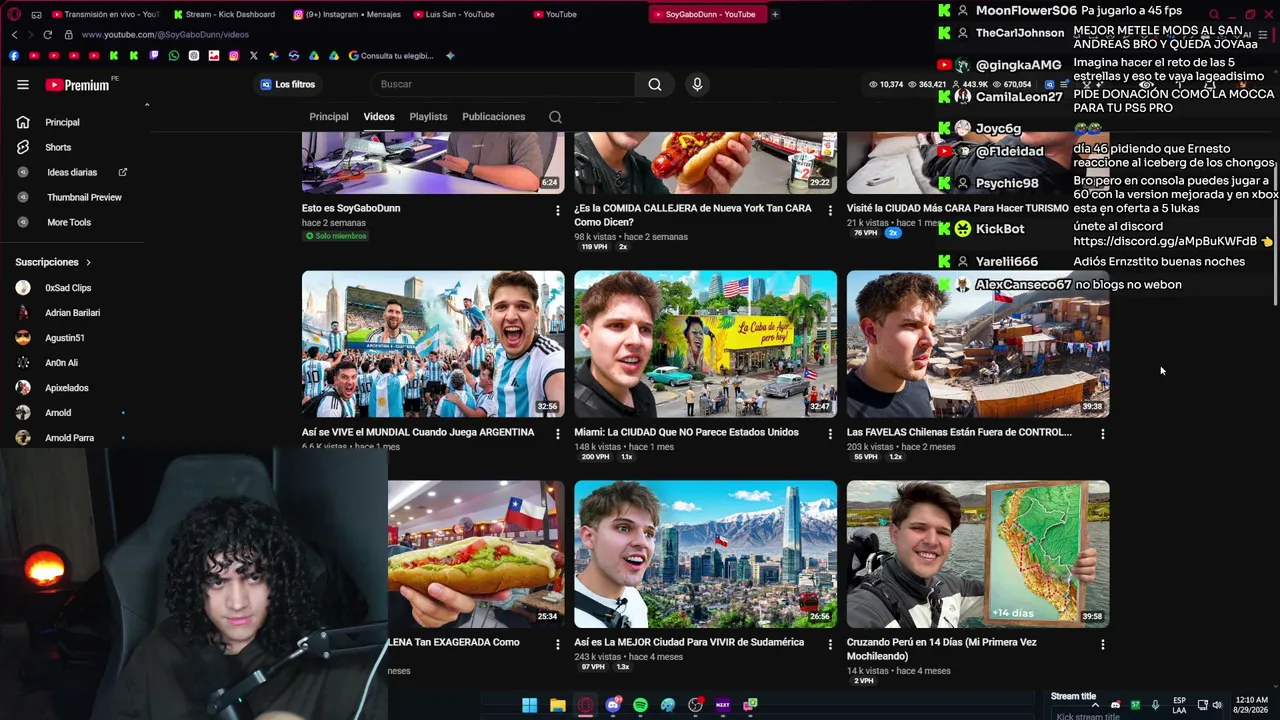
Task: Open the Ideas diarias sidebar link
Action: tap(72, 172)
